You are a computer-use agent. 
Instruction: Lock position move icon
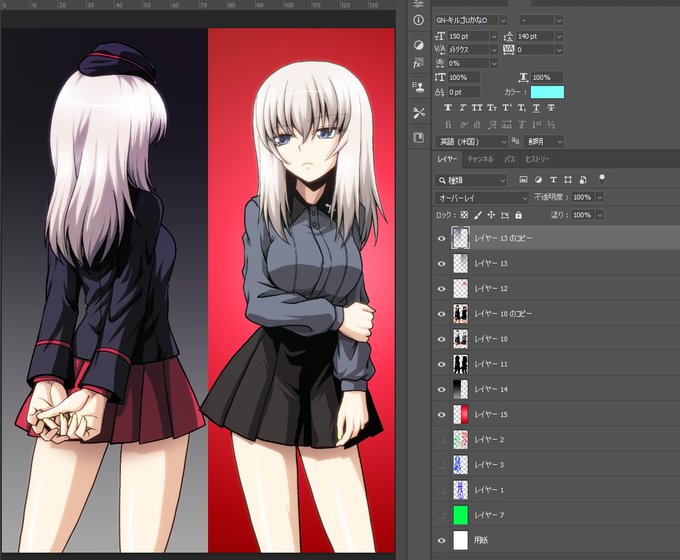pos(491,215)
